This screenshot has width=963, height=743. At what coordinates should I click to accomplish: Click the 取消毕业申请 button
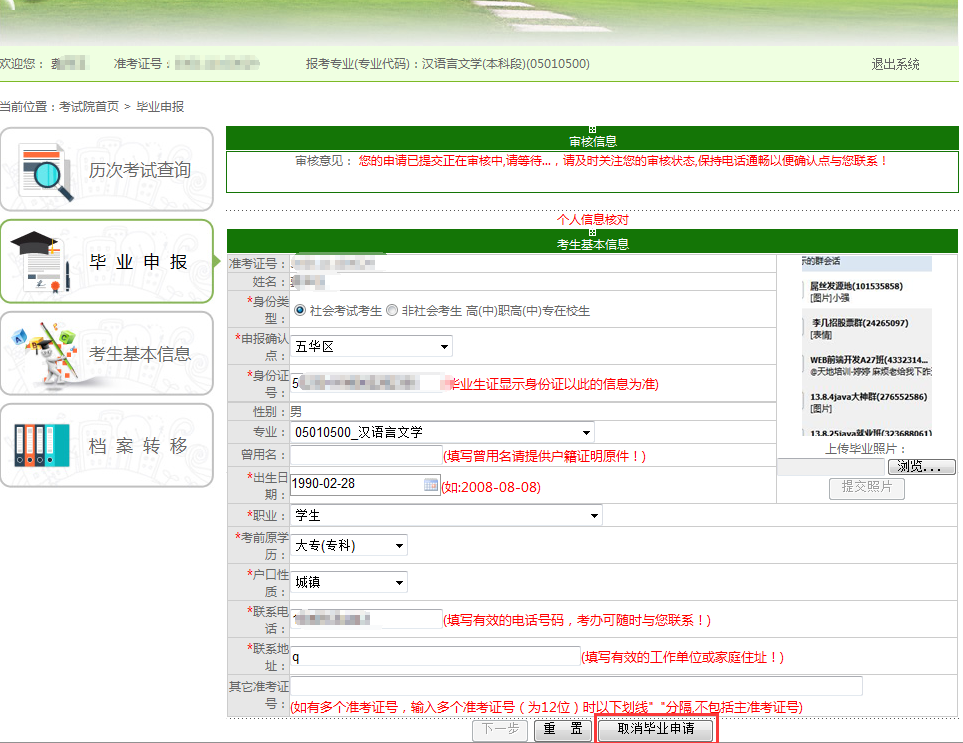[656, 730]
